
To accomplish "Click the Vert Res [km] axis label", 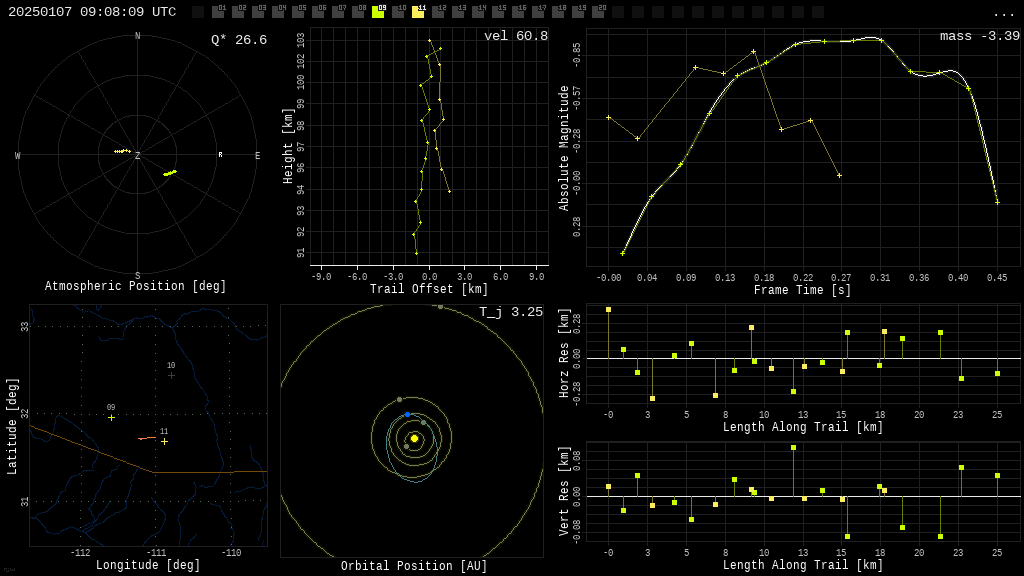I will coord(564,492).
